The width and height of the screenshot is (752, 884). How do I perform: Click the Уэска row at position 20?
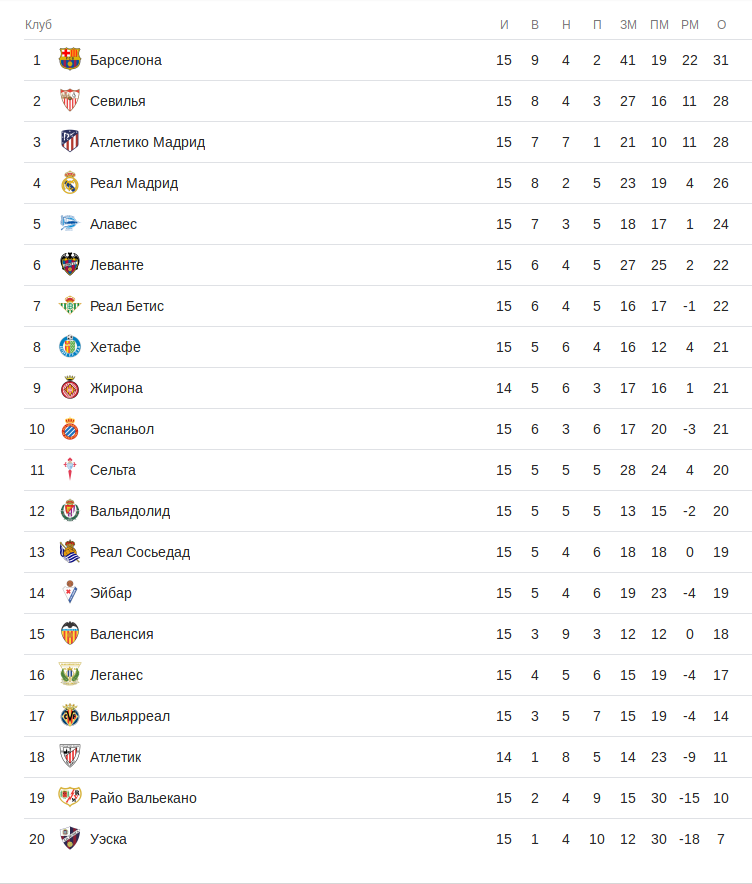(x=108, y=839)
